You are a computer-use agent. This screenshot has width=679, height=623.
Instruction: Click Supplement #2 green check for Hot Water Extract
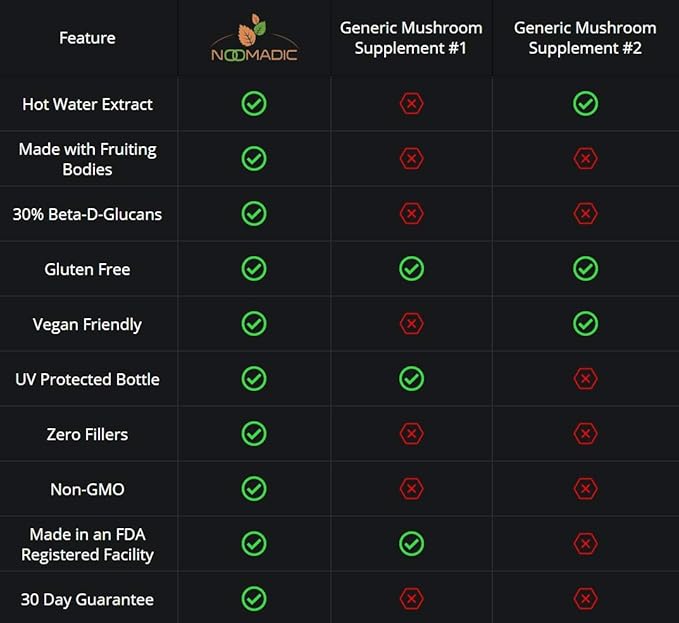tap(585, 104)
